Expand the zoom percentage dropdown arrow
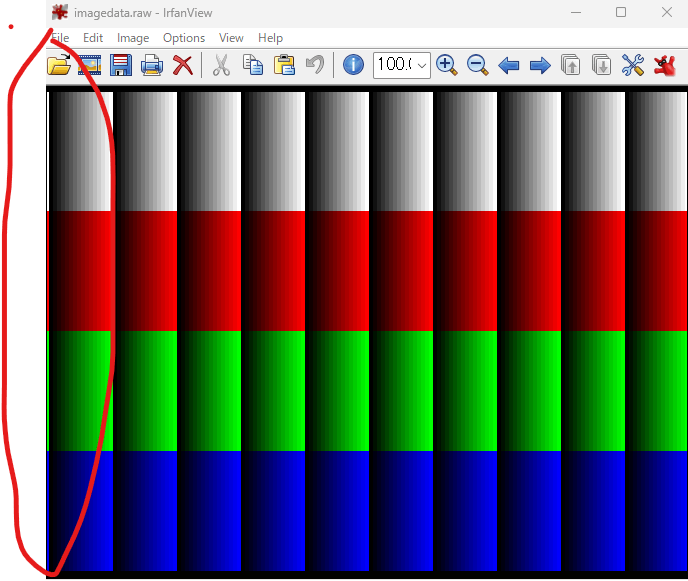Image resolution: width=688 pixels, height=581 pixels. click(422, 66)
